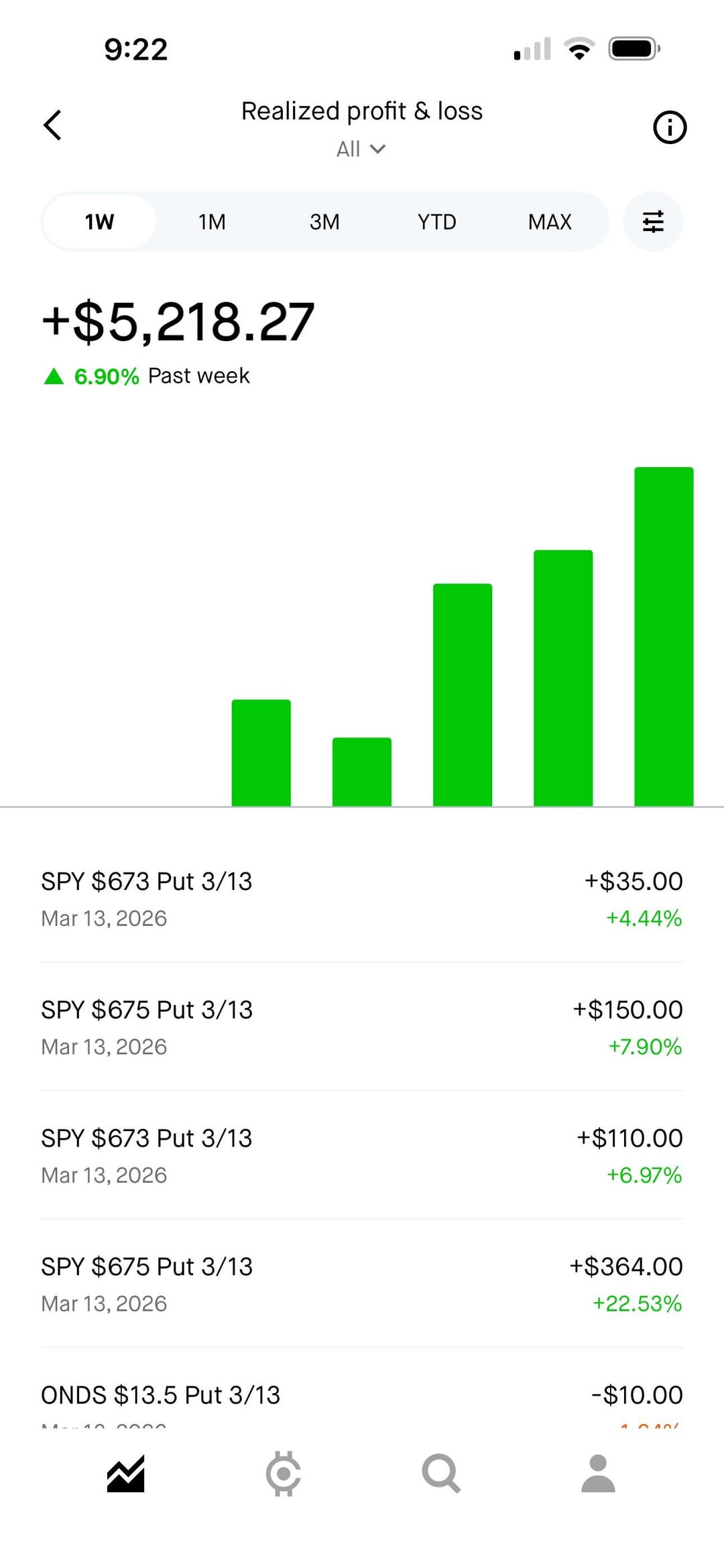The width and height of the screenshot is (724, 1568).
Task: Open SPY $675 Put trade with +$150.00
Action: pyautogui.click(x=362, y=1027)
